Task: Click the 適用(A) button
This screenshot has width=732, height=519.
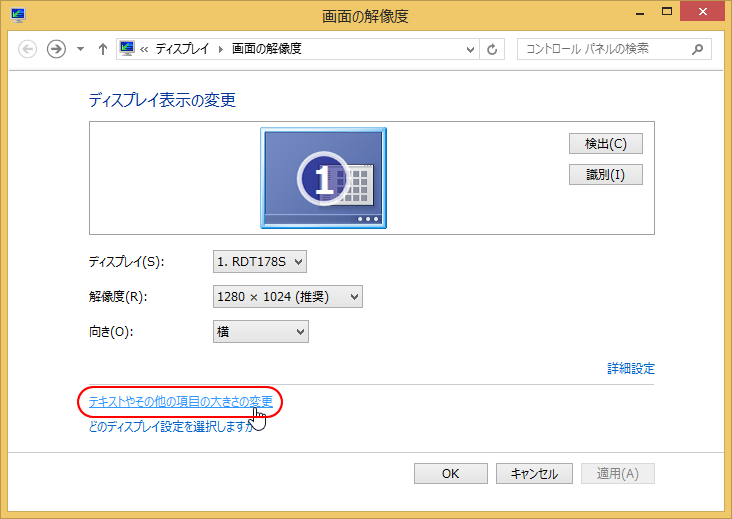Action: click(618, 474)
